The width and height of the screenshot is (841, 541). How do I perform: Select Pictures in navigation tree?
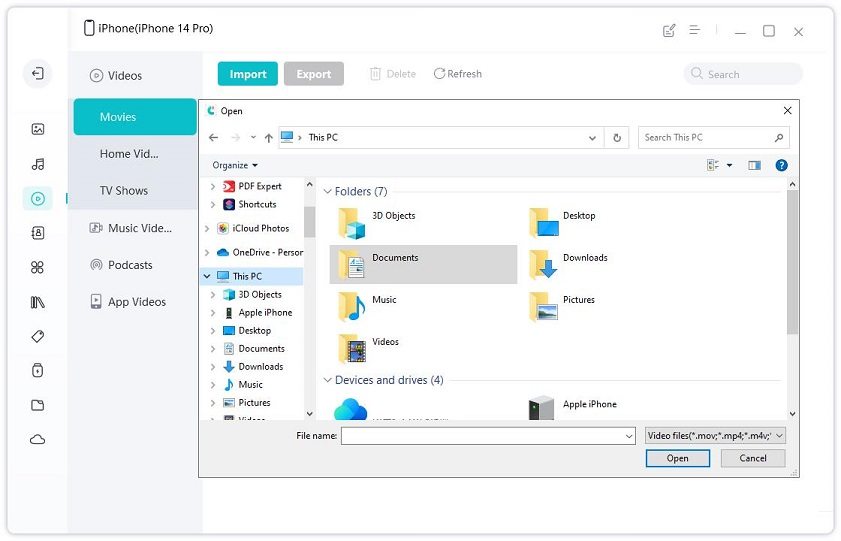254,403
